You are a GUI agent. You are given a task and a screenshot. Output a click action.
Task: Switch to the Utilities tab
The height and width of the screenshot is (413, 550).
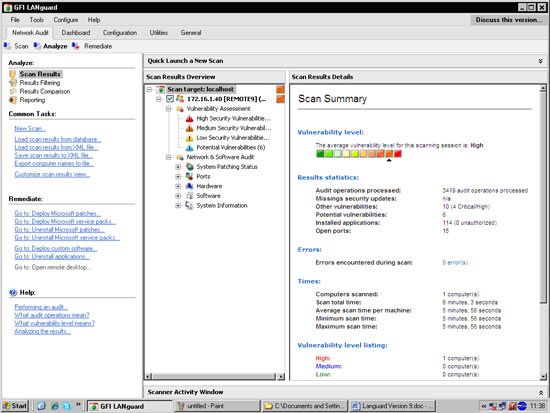pos(159,33)
